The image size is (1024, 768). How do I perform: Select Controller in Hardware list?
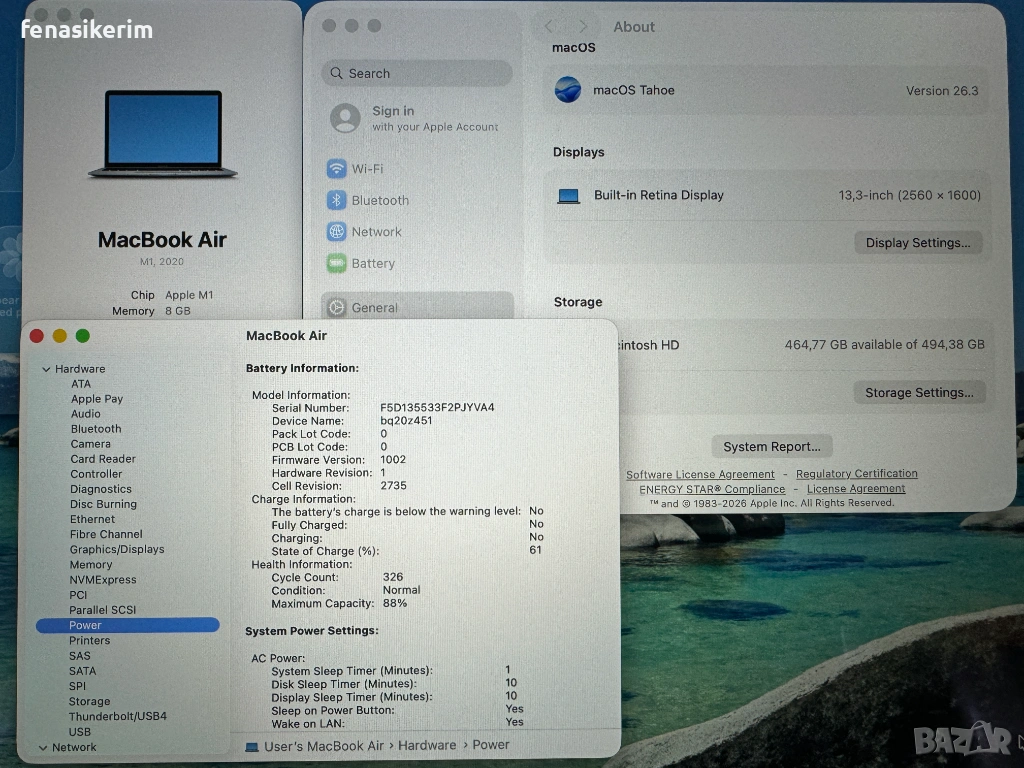(x=96, y=474)
